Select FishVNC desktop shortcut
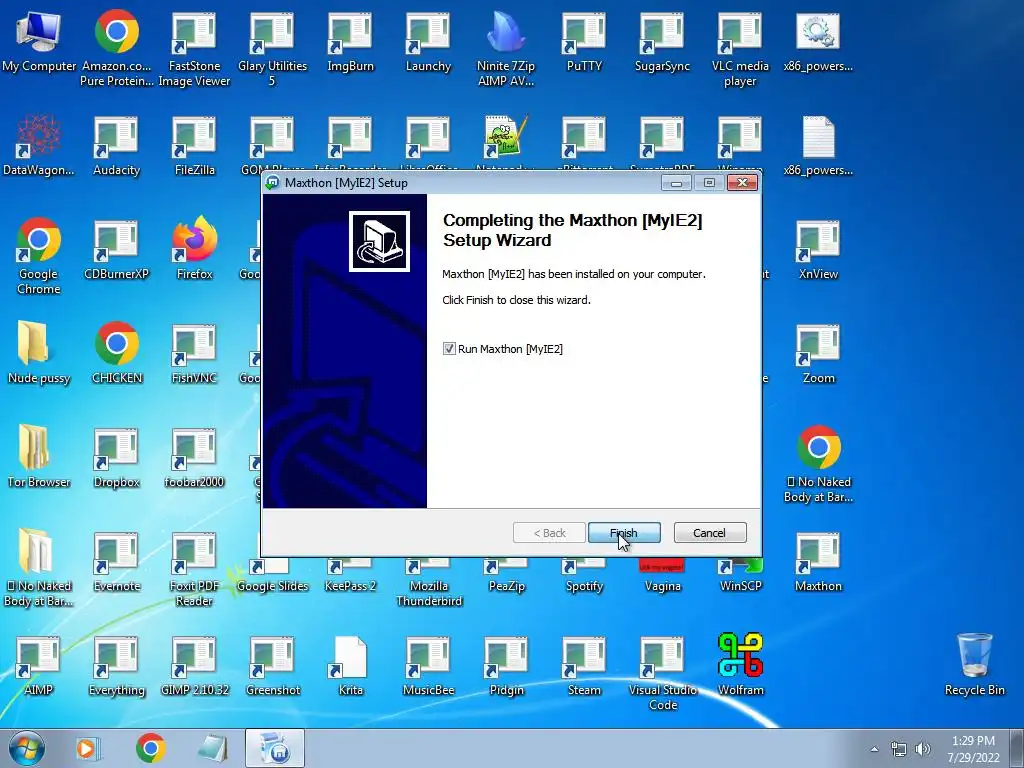 pos(194,354)
